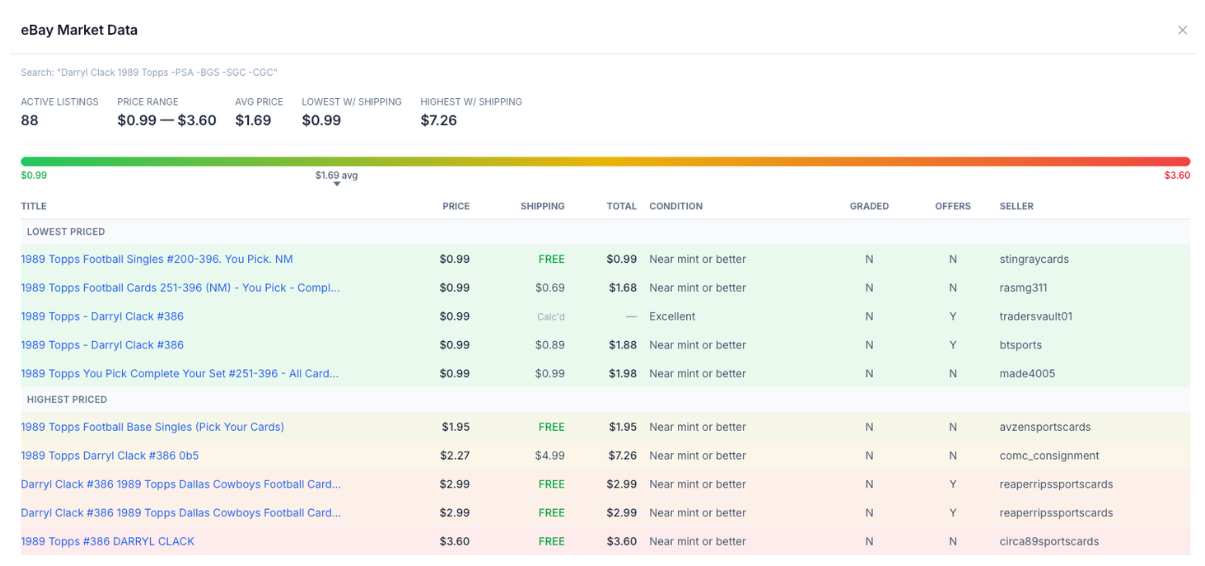This screenshot has width=1205, height=566.
Task: Click seller name avzensportscards
Action: click(x=1043, y=427)
